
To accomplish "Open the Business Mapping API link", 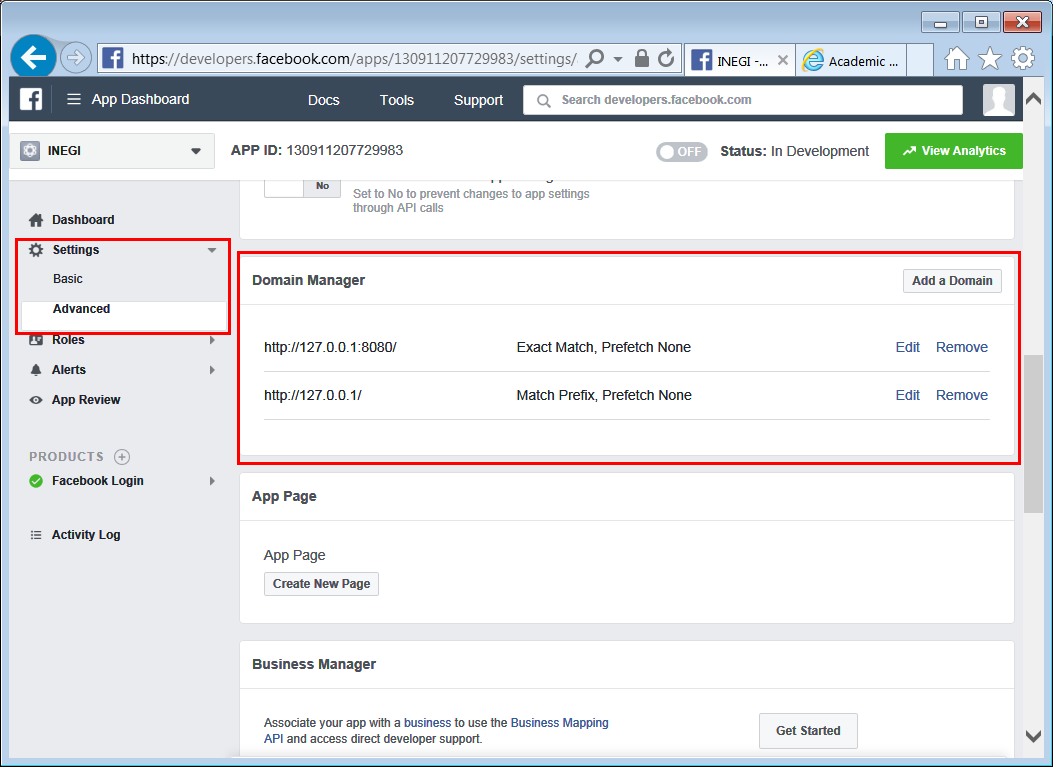I will tap(559, 723).
